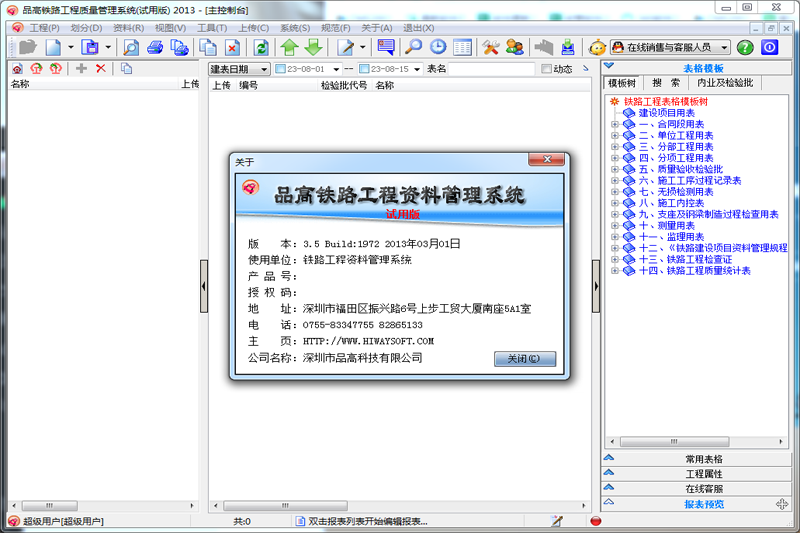Open the 规范(F) menu
The width and height of the screenshot is (800, 533).
(x=336, y=28)
